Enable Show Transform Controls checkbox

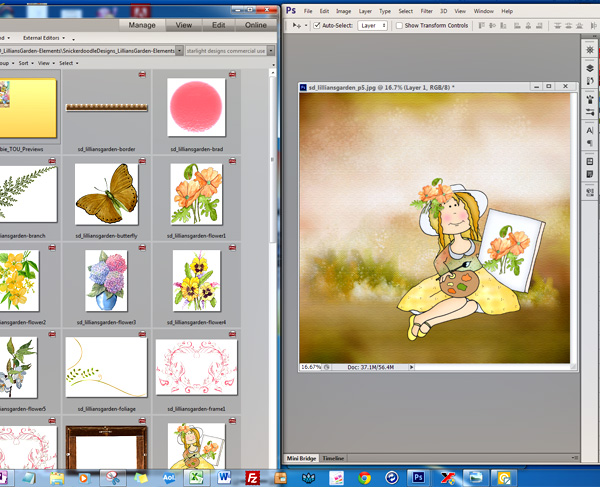[x=399, y=26]
